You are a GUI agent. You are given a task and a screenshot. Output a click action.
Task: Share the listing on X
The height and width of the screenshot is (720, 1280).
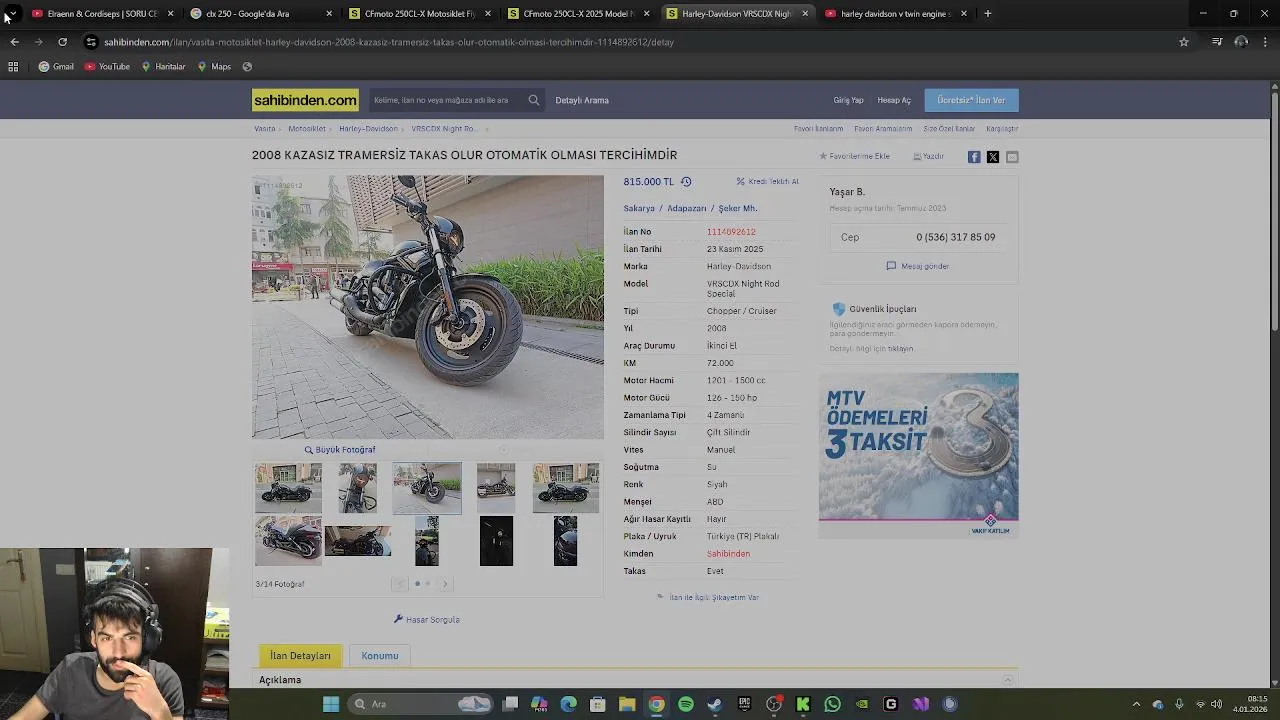coord(993,157)
